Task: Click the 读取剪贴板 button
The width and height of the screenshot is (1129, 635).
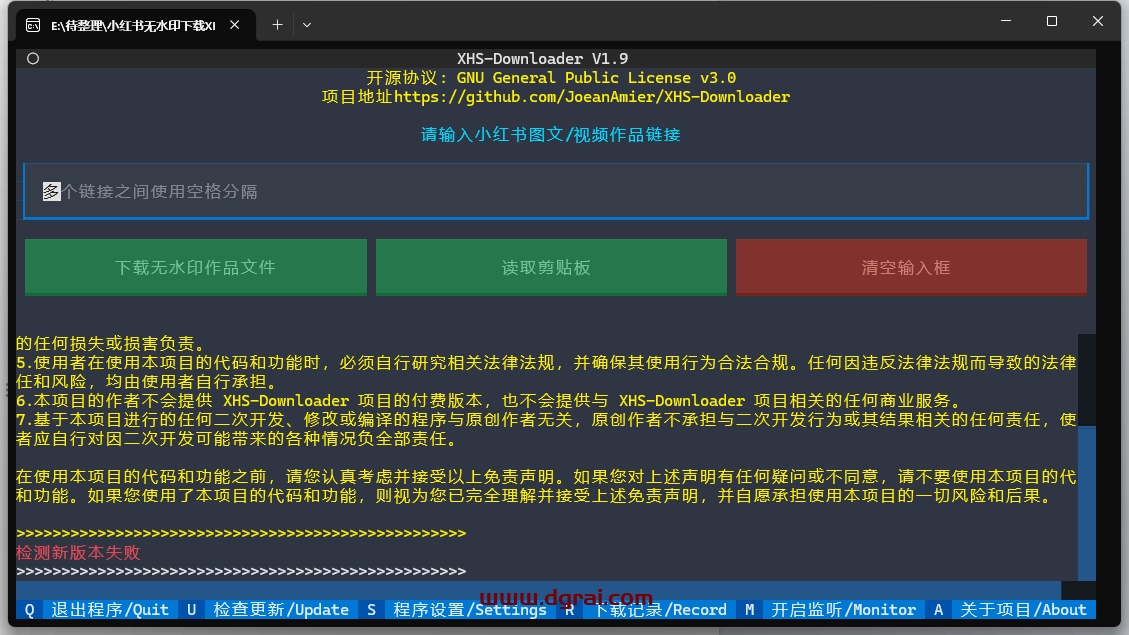Action: pos(551,267)
